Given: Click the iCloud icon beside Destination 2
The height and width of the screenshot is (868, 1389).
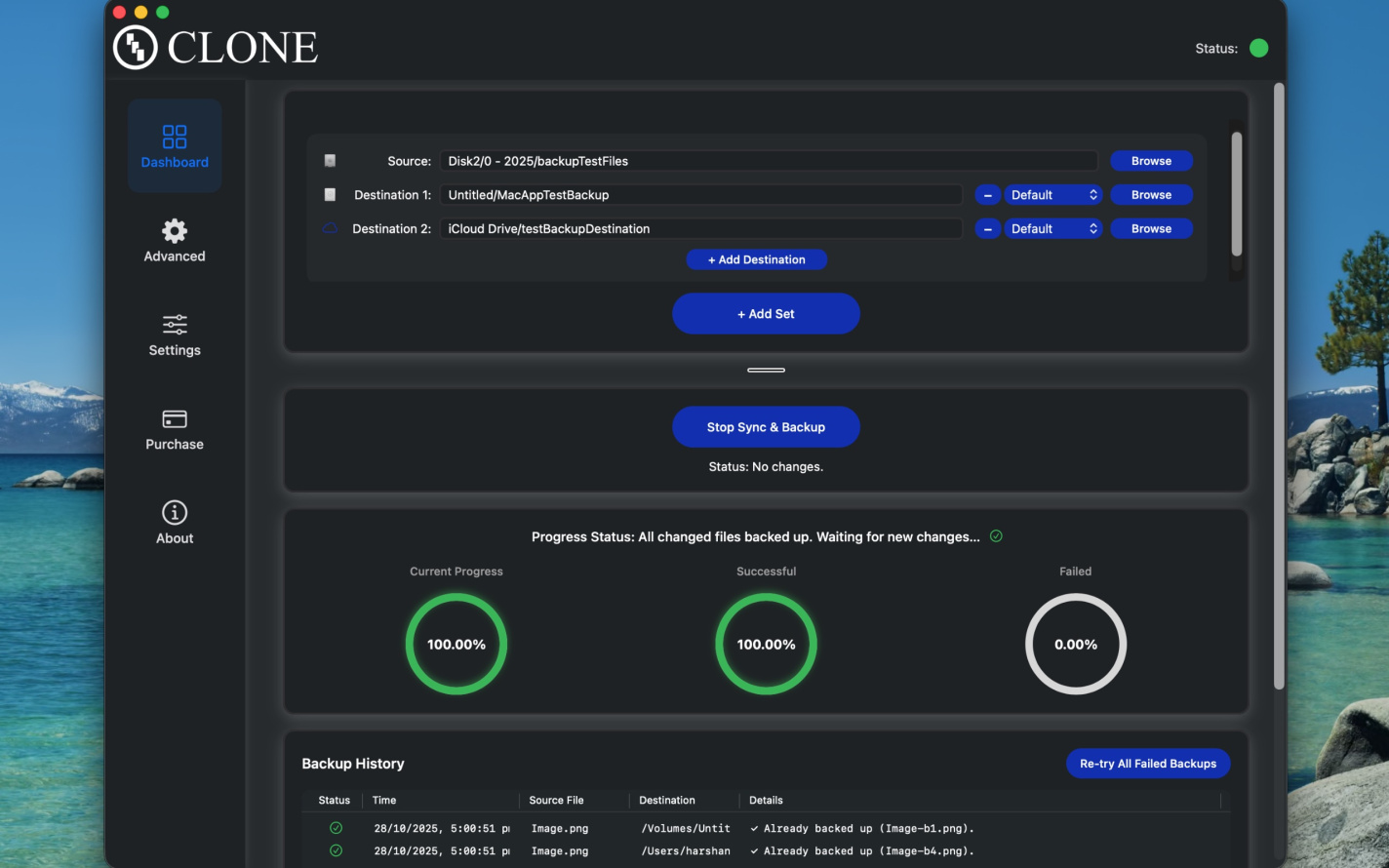Looking at the screenshot, I should (x=330, y=228).
